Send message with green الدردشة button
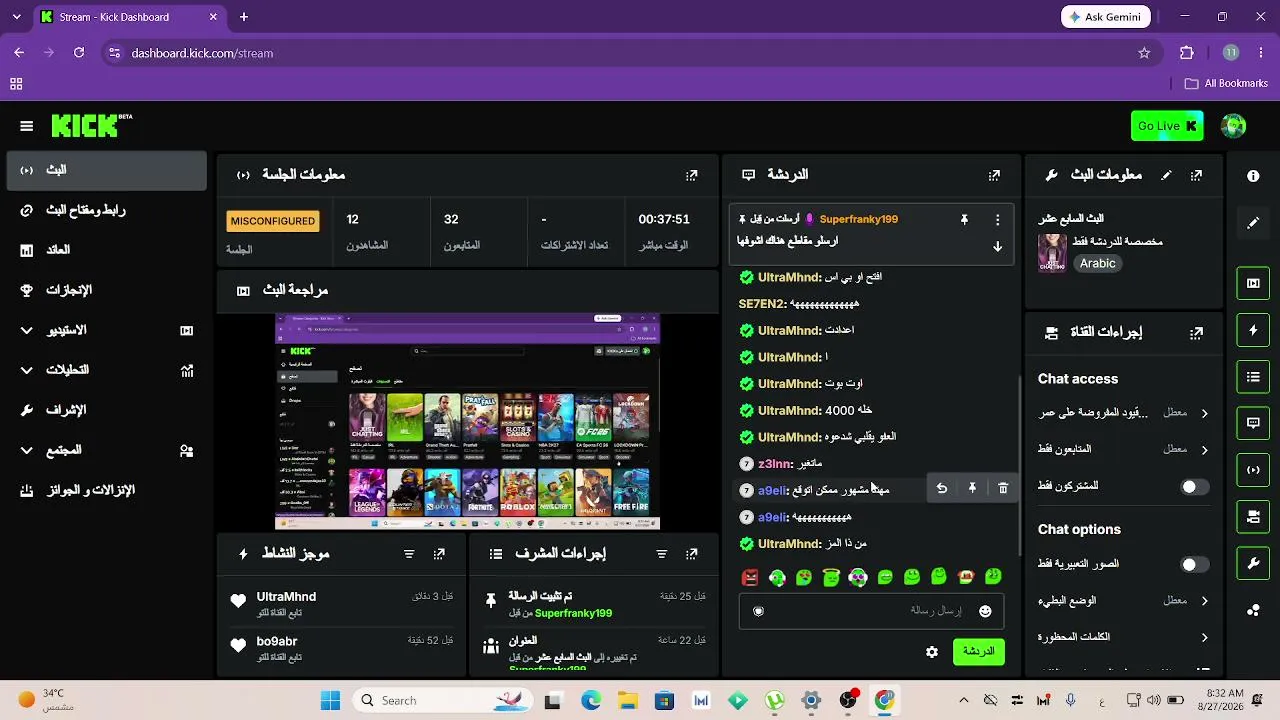Screen dimensions: 1280x720 point(979,651)
